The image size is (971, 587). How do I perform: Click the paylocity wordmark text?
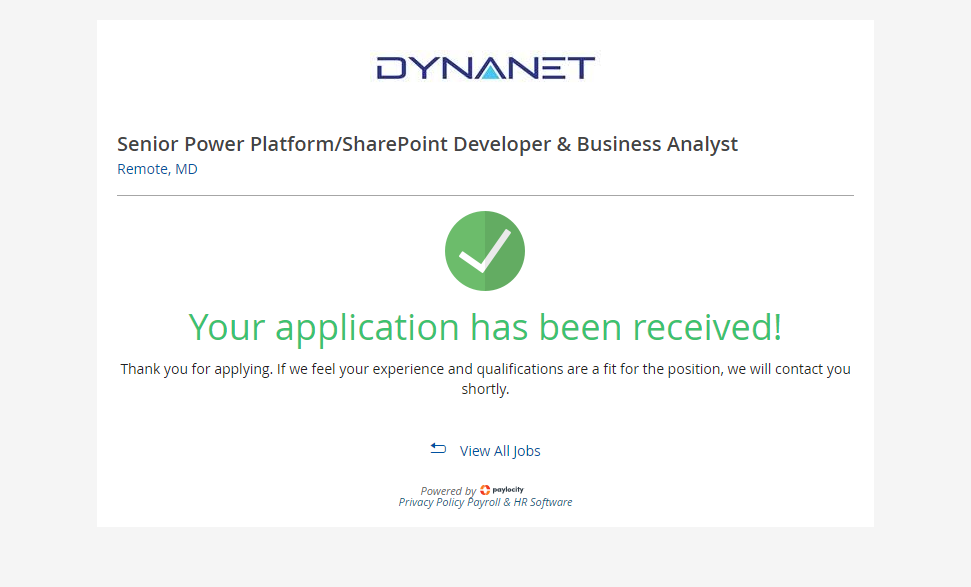(508, 490)
